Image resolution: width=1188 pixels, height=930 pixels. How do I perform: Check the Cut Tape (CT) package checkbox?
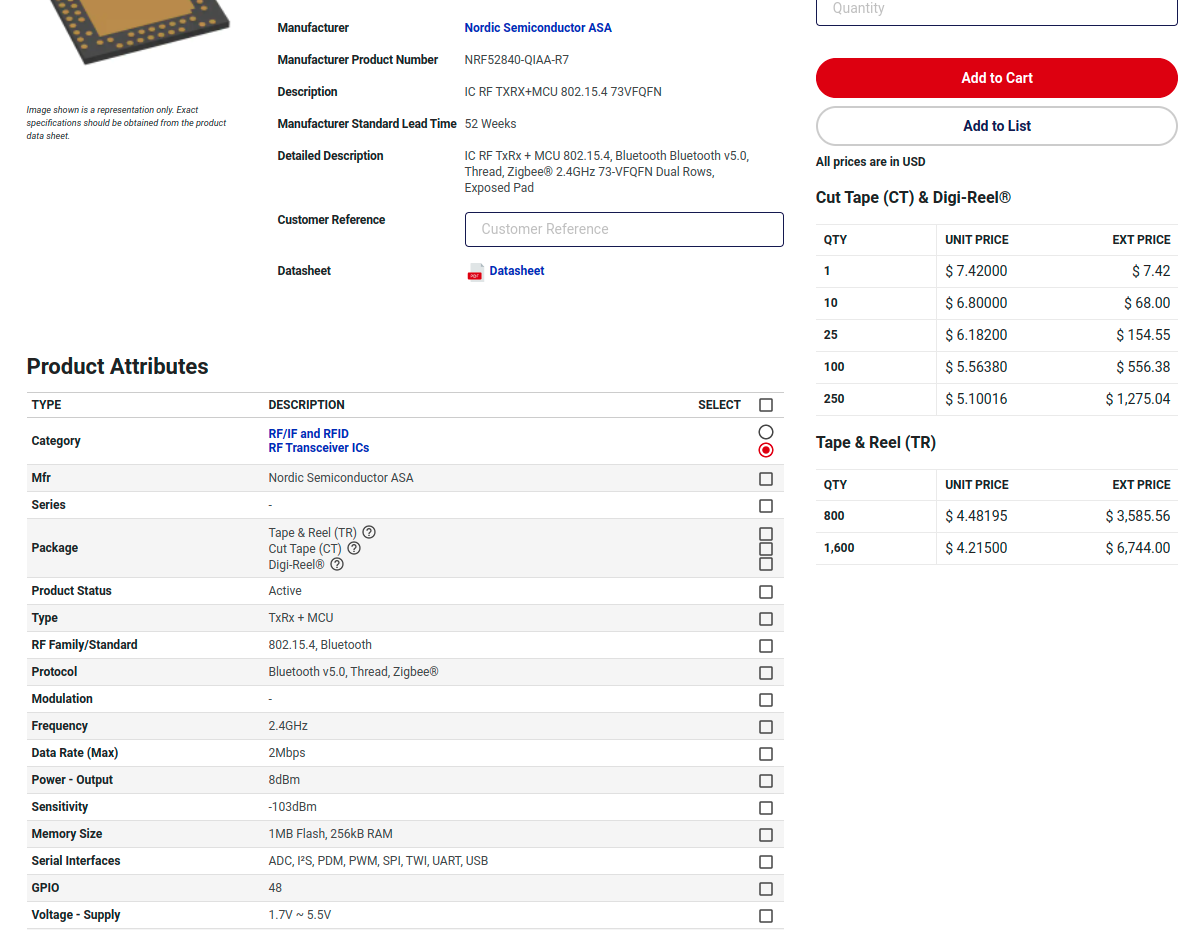click(766, 549)
